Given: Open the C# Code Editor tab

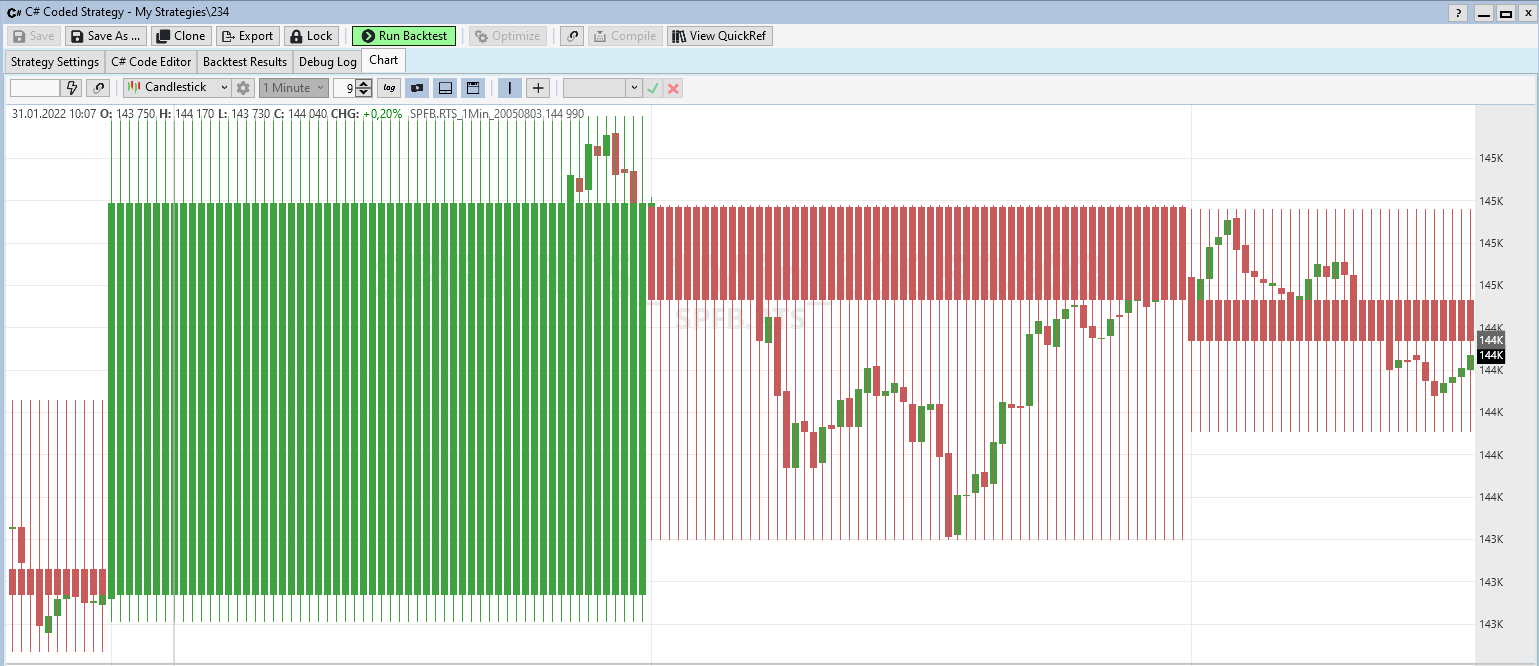Looking at the screenshot, I should point(151,62).
